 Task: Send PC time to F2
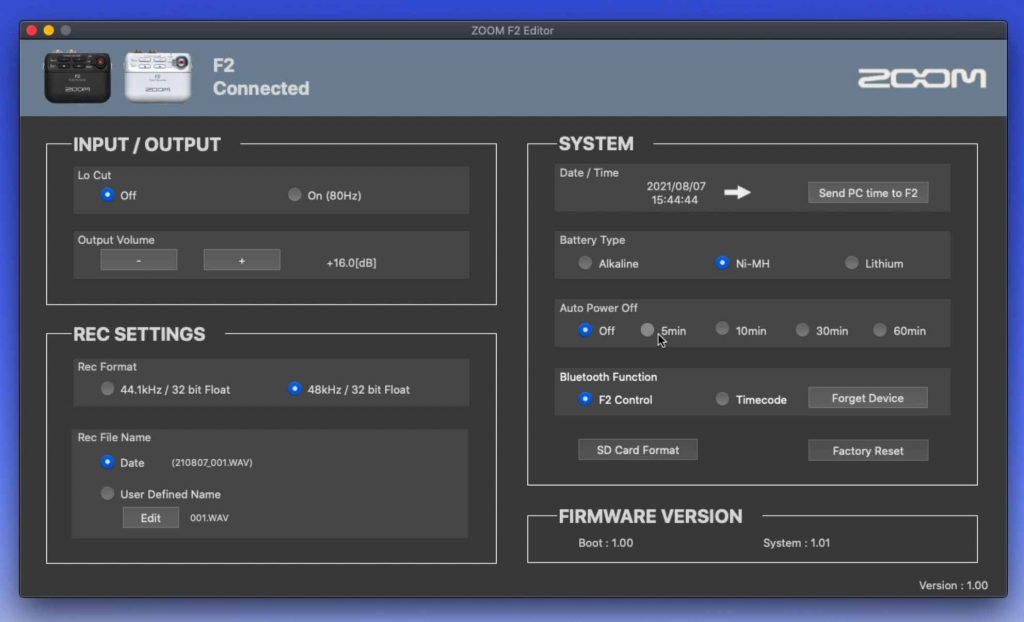pos(867,193)
